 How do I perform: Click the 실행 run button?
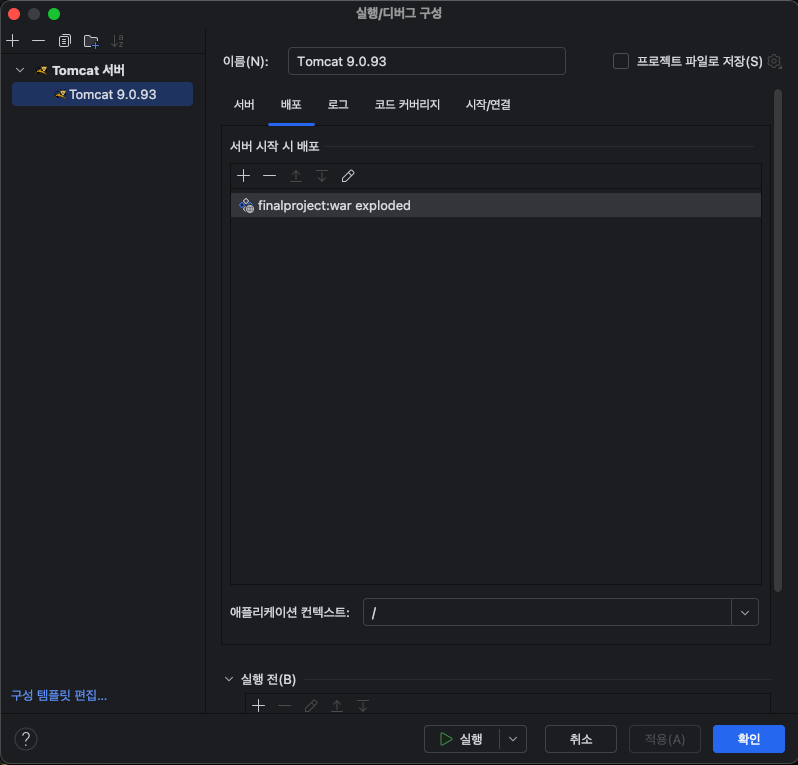(x=462, y=739)
